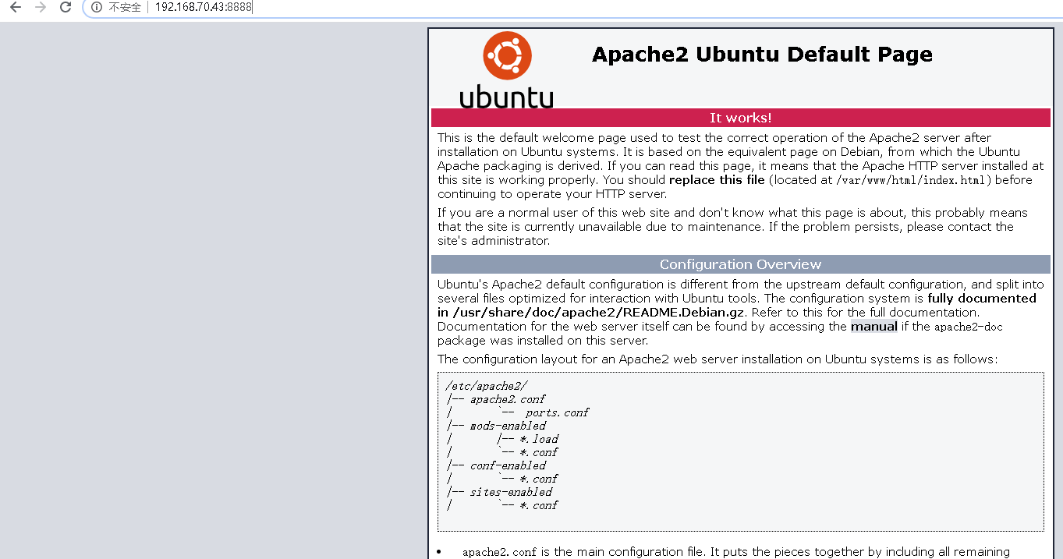
Task: Click the bold 'replace this file' text
Action: tap(717, 180)
